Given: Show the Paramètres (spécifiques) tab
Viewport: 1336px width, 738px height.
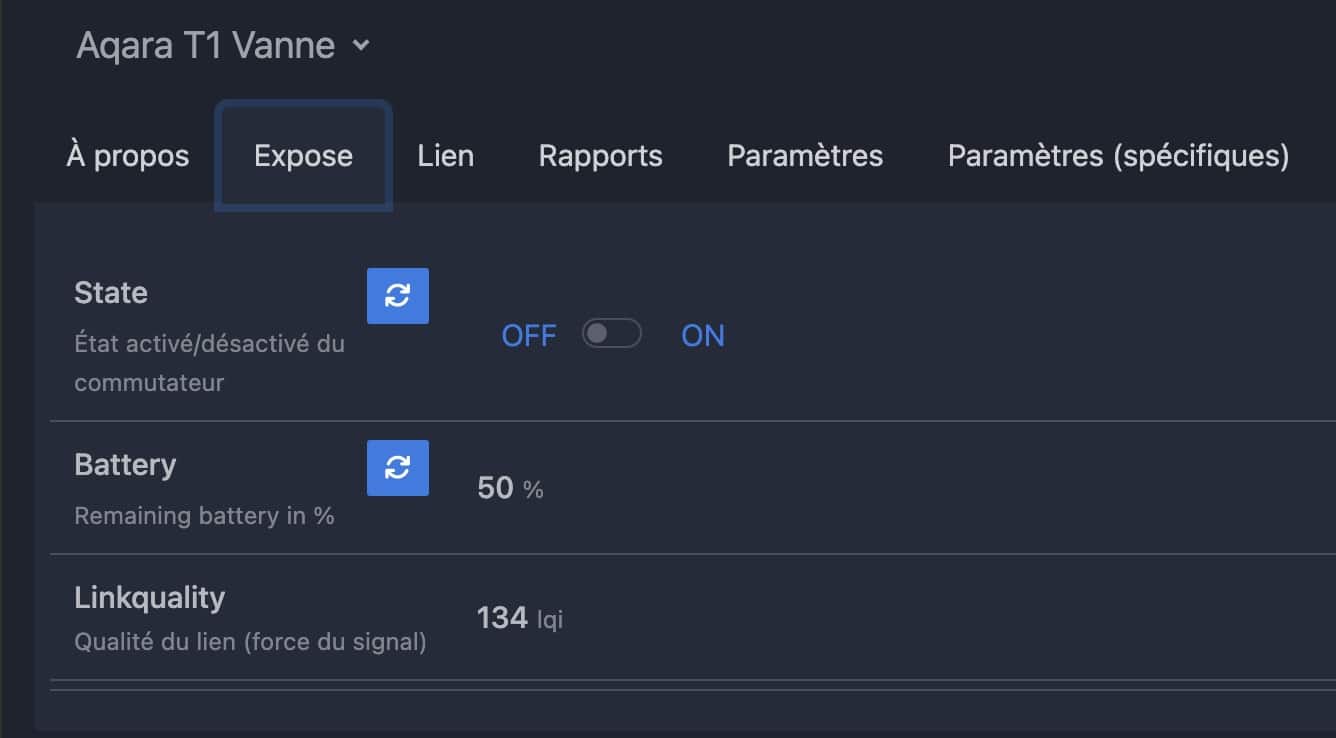Looking at the screenshot, I should 1118,156.
